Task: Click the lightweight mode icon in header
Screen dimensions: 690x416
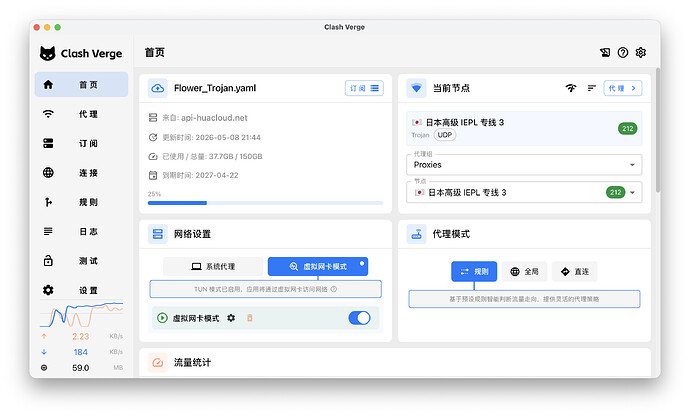Action: (x=605, y=53)
